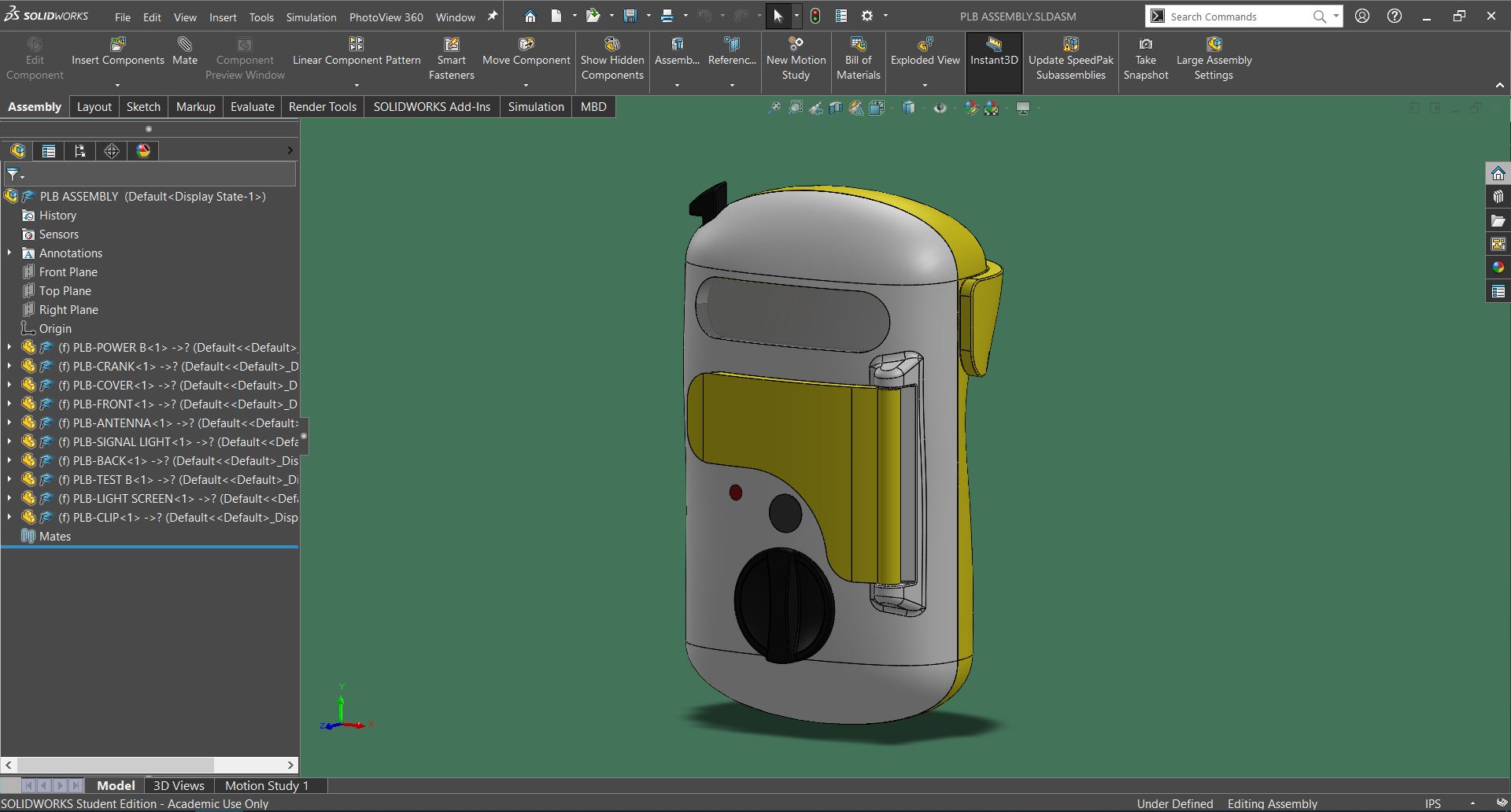Open Reference Geometry tool
The width and height of the screenshot is (1511, 812).
pos(732,51)
